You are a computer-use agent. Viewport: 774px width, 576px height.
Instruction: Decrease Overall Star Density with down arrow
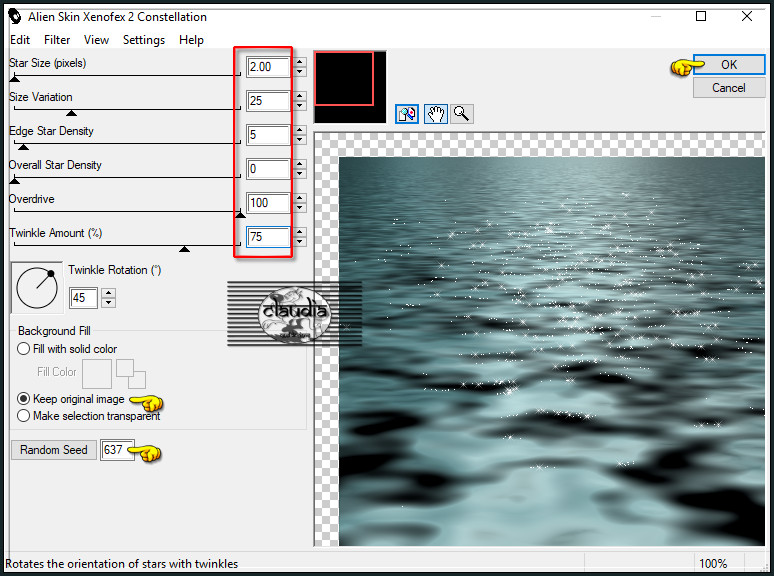pyautogui.click(x=300, y=174)
